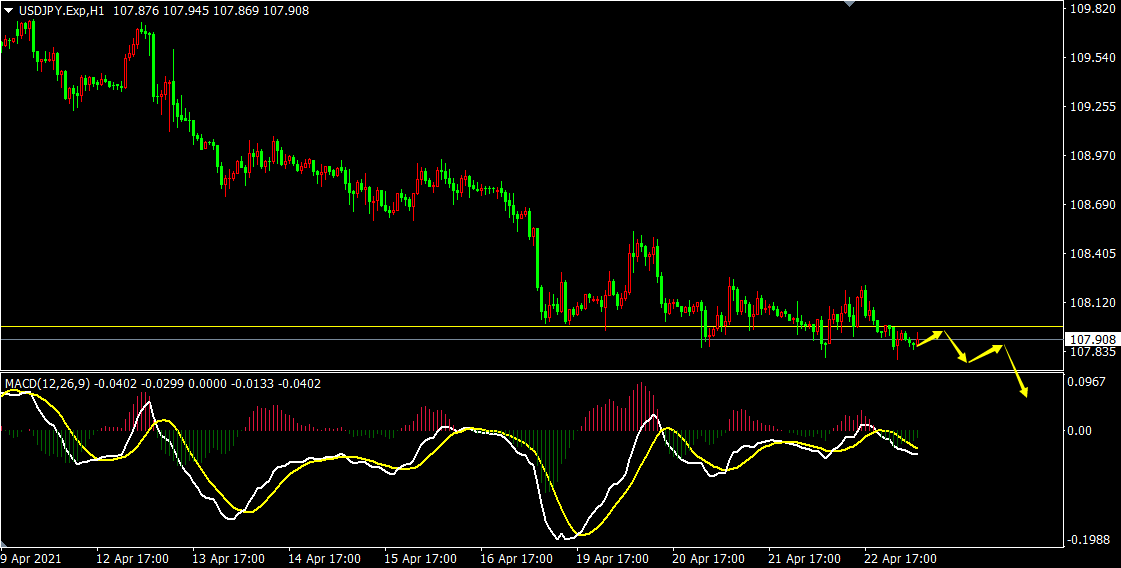1121x568 pixels.
Task: Select the first upward yellow arrow
Action: [x=930, y=338]
